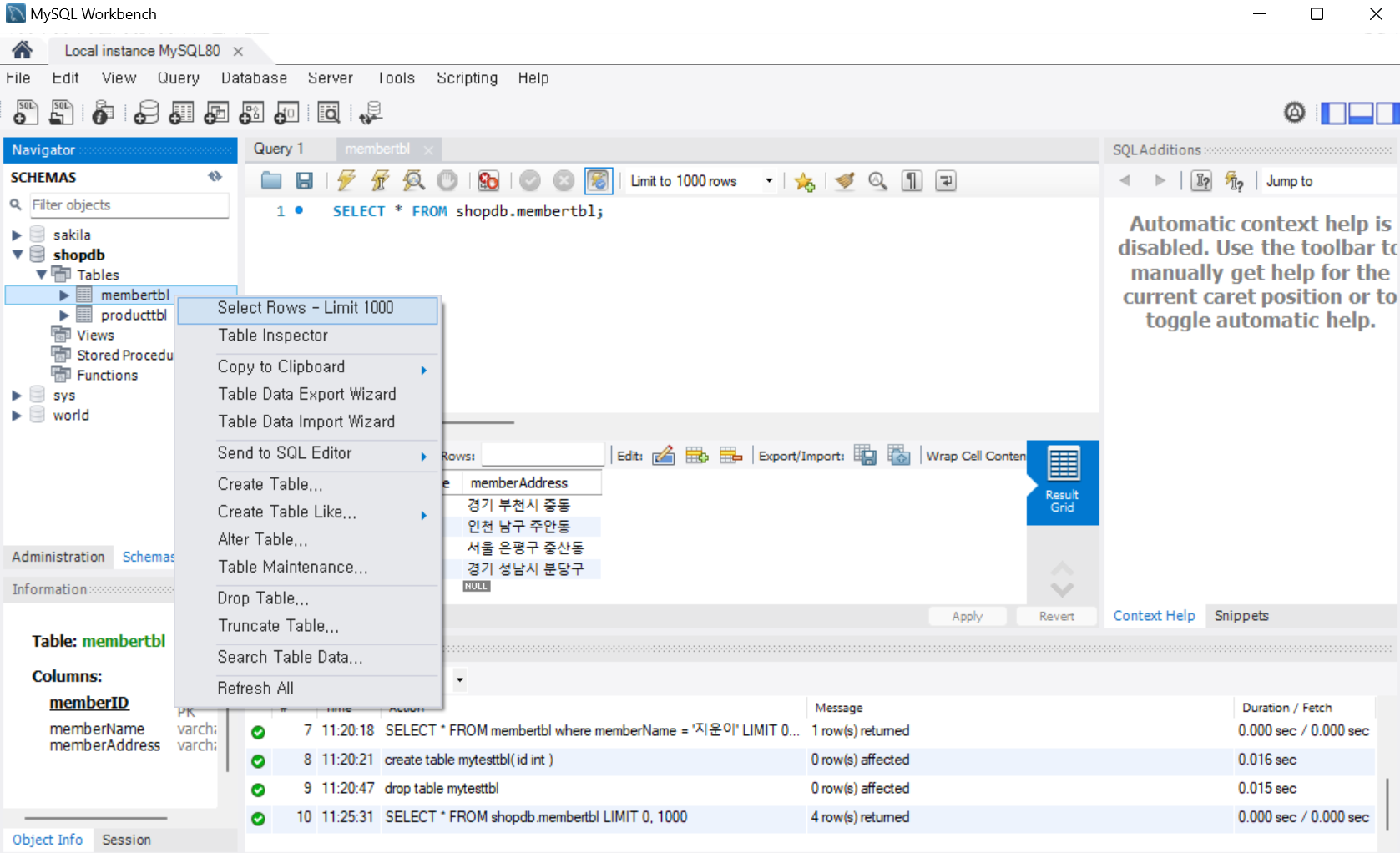Execute statement under cursor icon
The height and width of the screenshot is (853, 1400).
pos(380,180)
